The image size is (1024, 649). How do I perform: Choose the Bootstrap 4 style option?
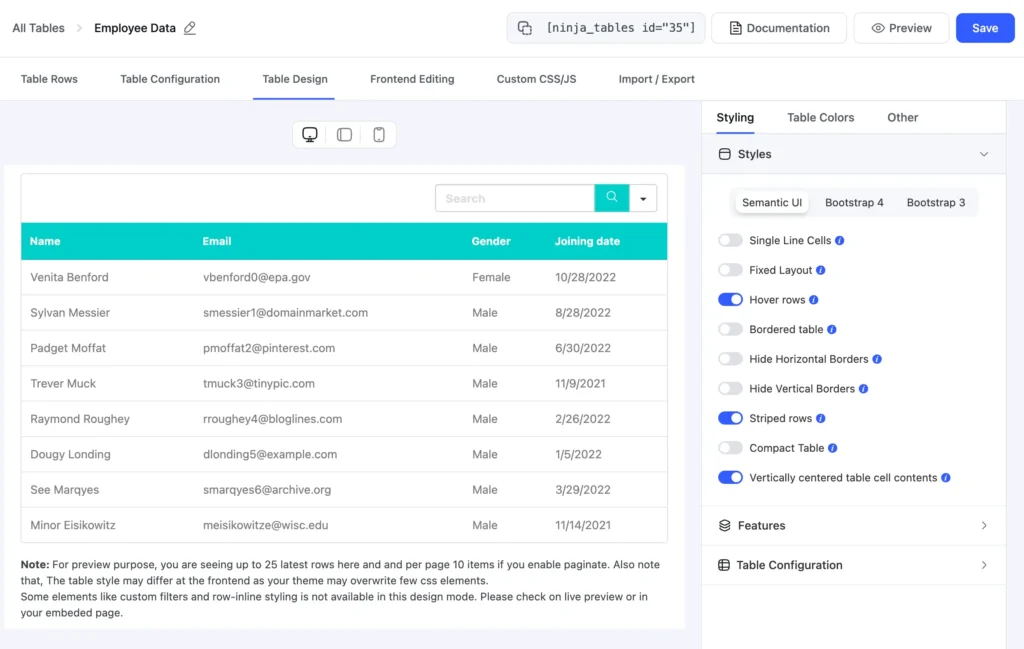point(854,202)
